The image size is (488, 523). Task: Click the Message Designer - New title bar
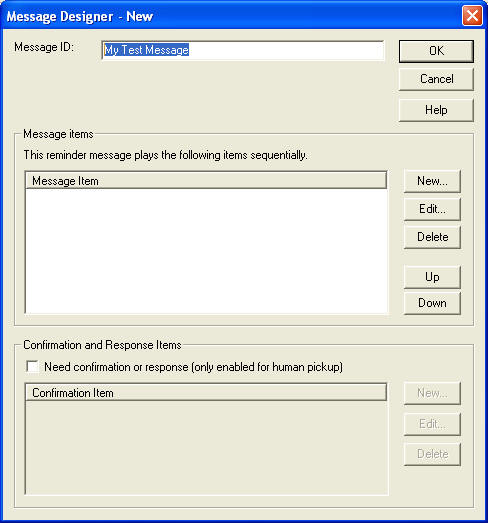230,16
